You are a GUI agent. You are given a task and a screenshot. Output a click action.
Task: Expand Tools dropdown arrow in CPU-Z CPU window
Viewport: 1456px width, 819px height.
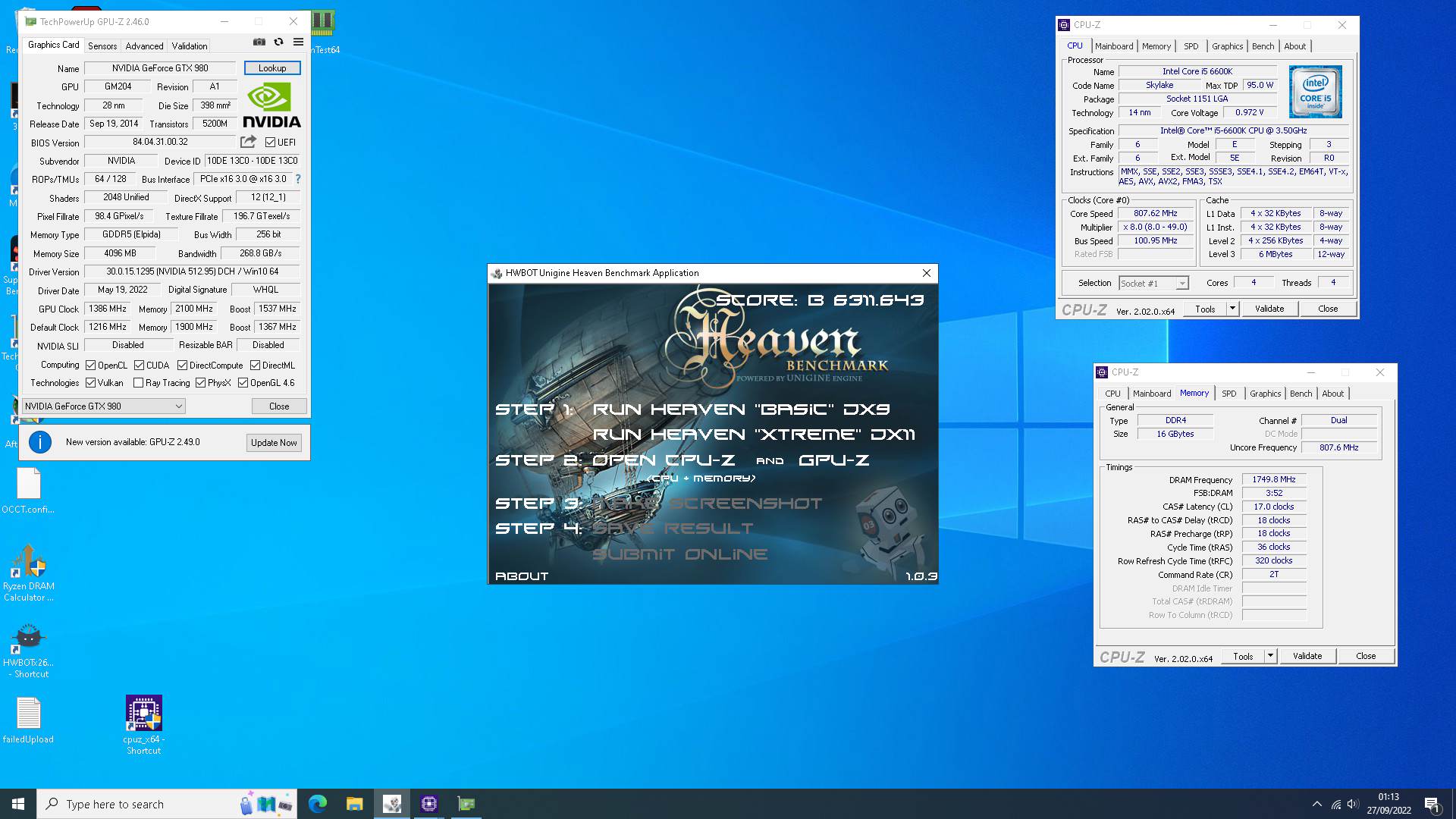pos(1232,309)
